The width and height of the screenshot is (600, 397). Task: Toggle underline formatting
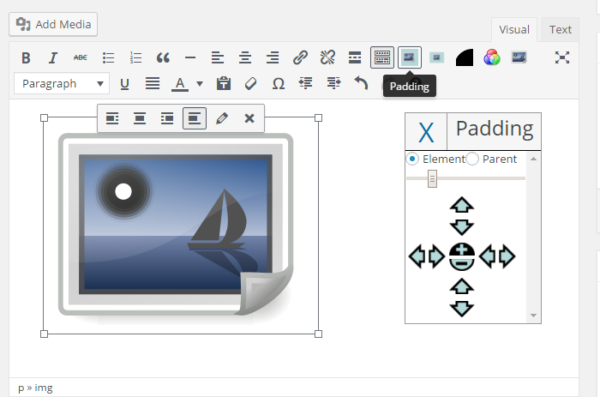[124, 83]
